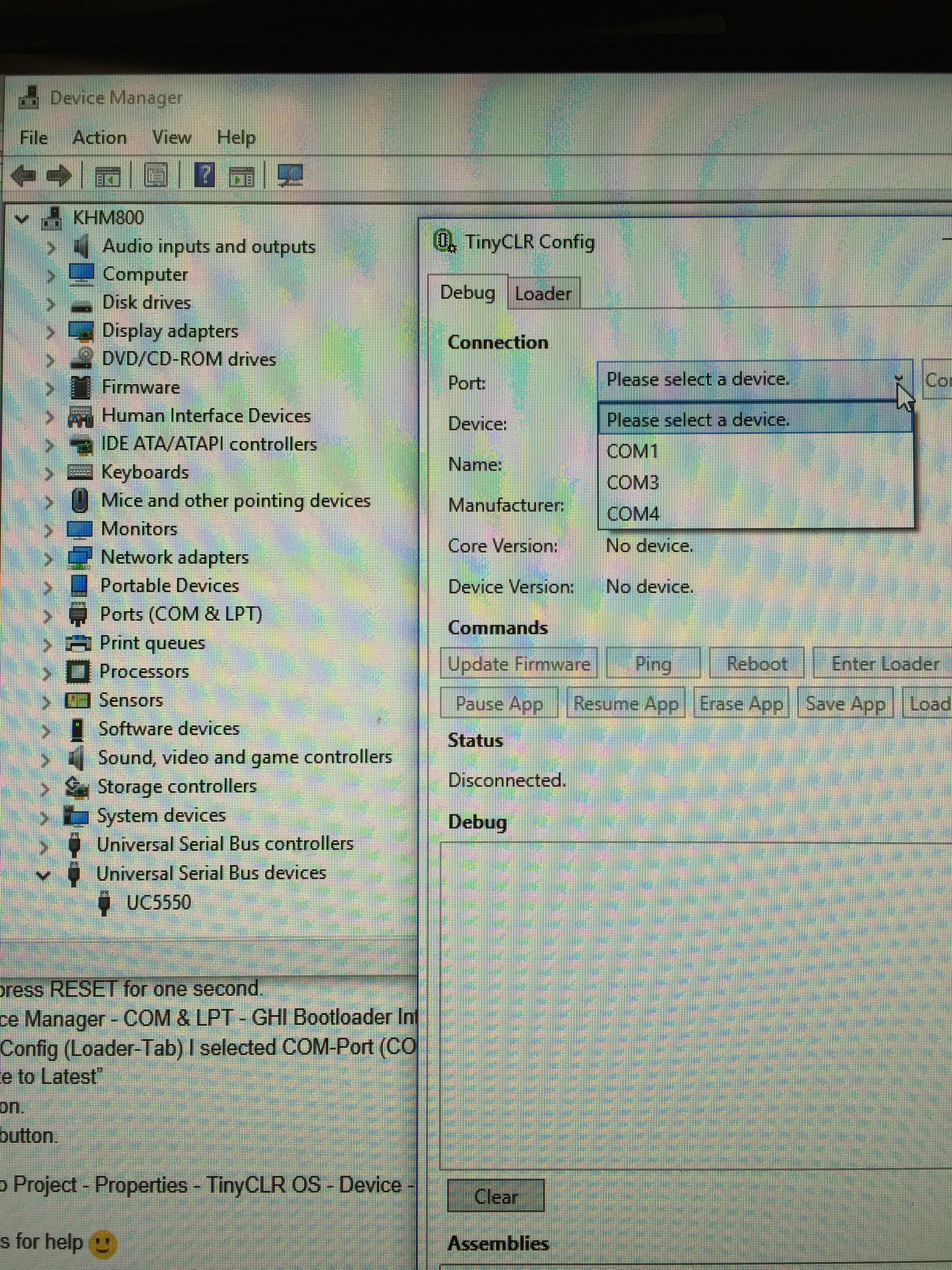Click the Storage controllers icon
952x1270 pixels.
(77, 787)
